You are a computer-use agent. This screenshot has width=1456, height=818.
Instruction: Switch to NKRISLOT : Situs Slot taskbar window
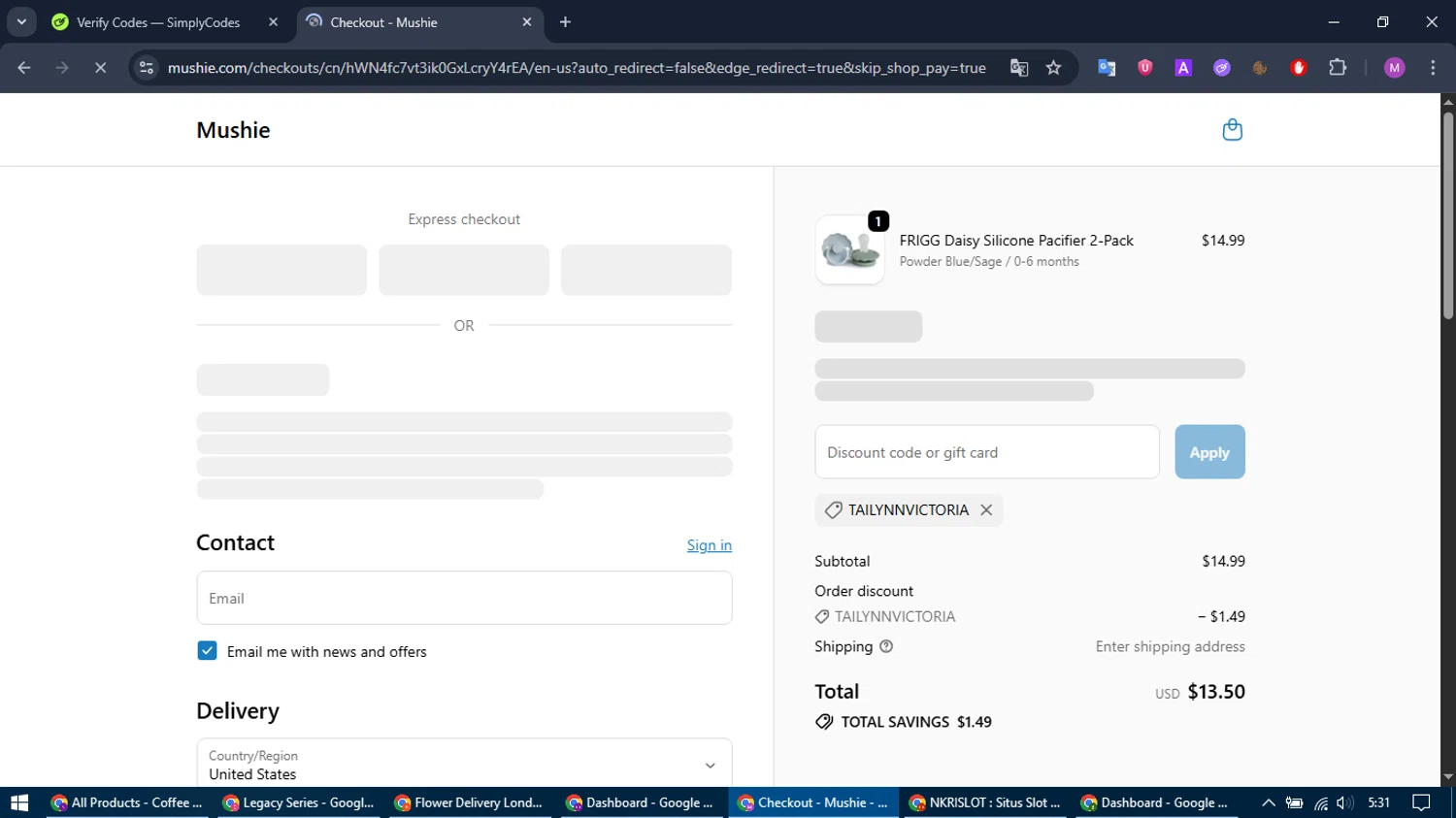tap(986, 802)
